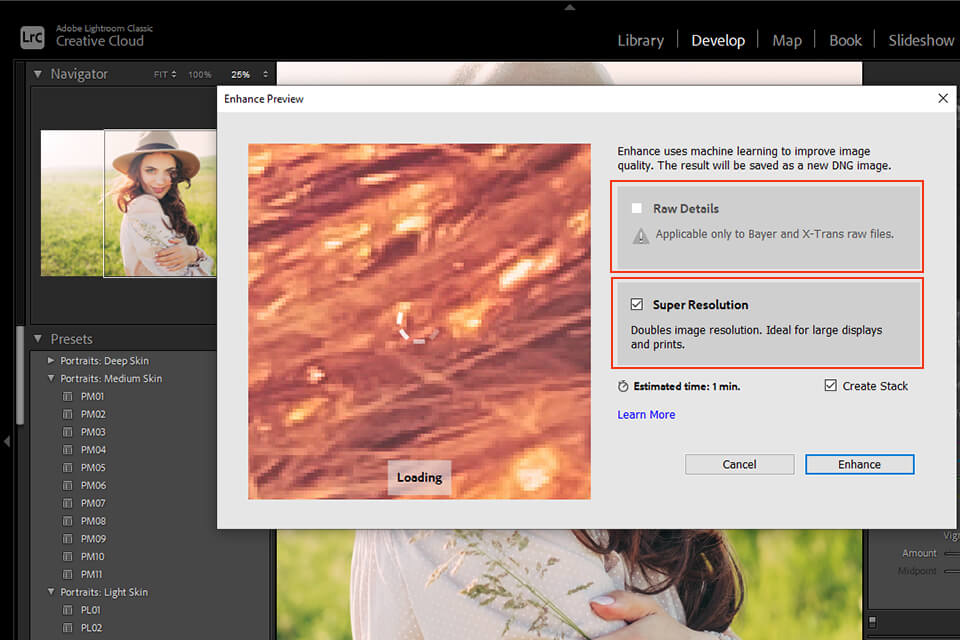Open the Learn More link
The image size is (960, 640).
[646, 415]
